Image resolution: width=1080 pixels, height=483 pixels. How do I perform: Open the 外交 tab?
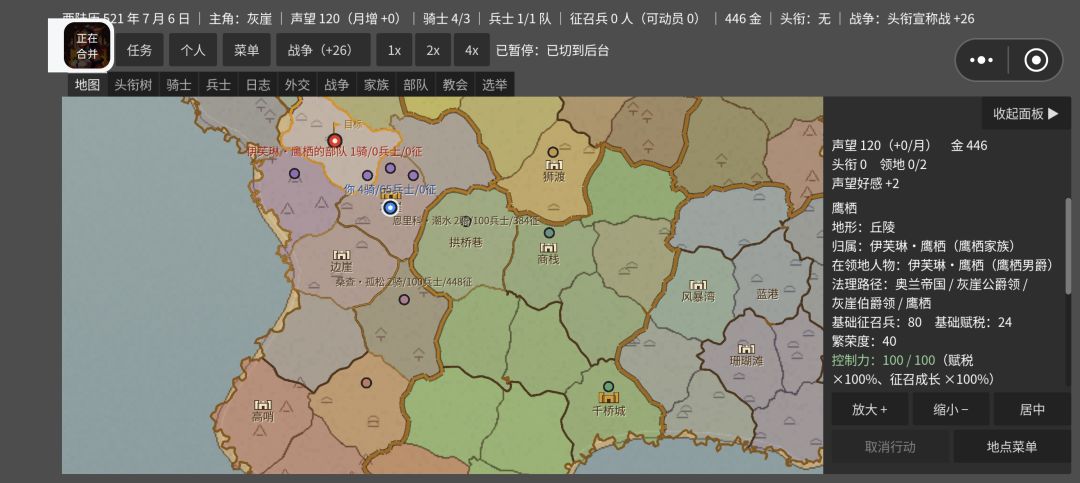click(x=298, y=85)
